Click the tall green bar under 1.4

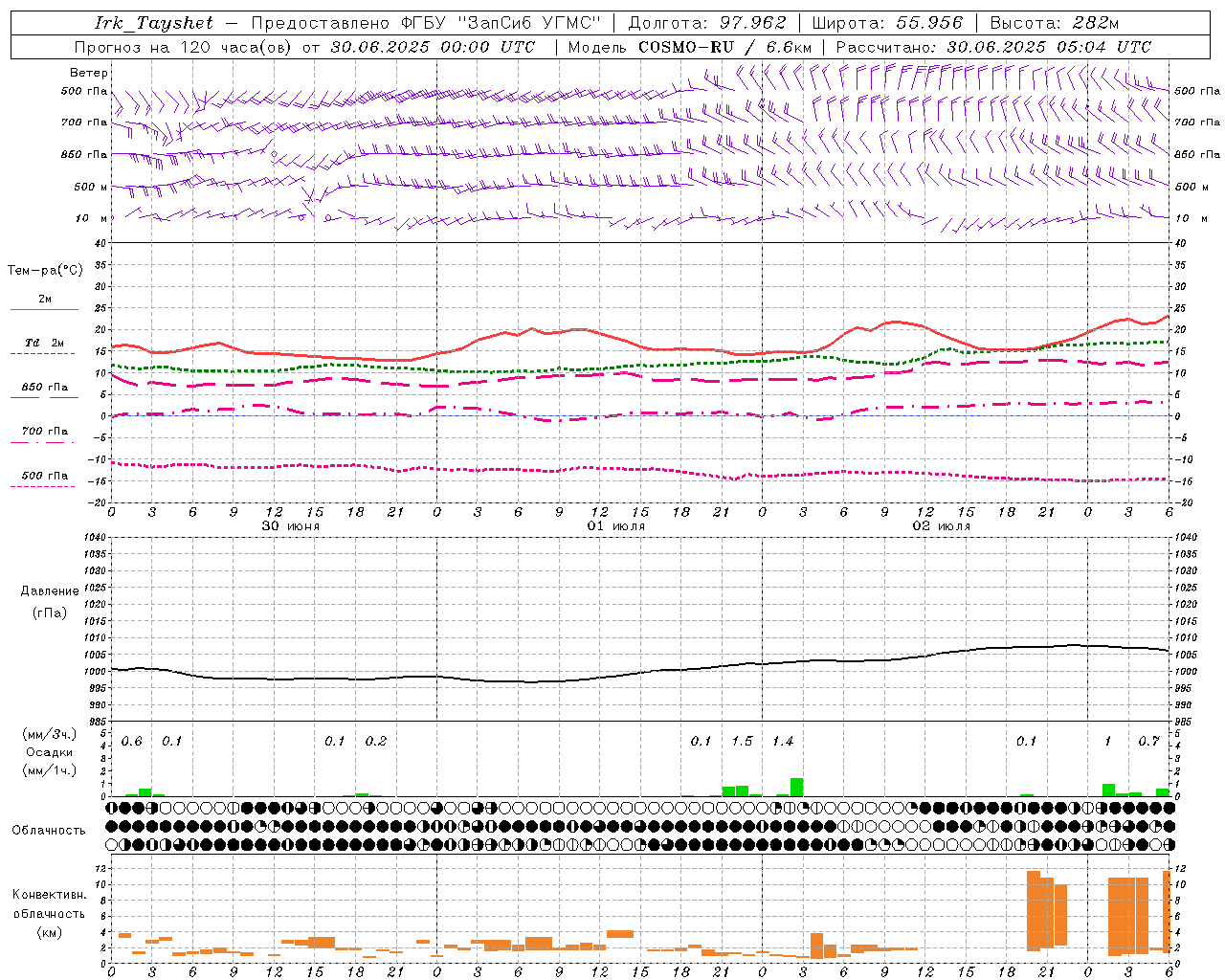click(x=796, y=788)
